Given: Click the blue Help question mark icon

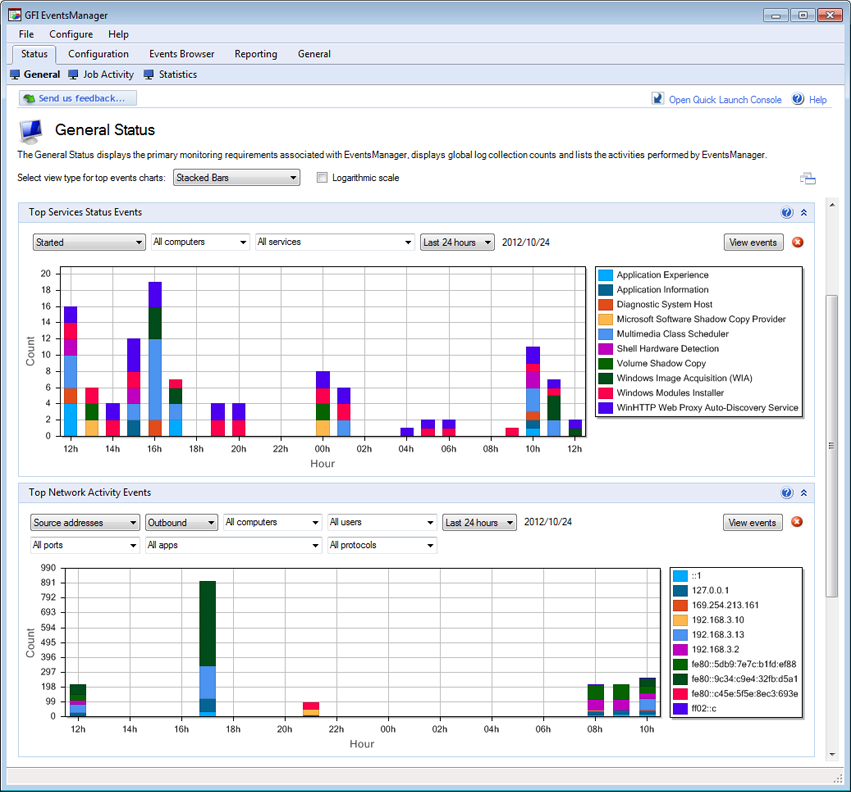Looking at the screenshot, I should tap(798, 99).
